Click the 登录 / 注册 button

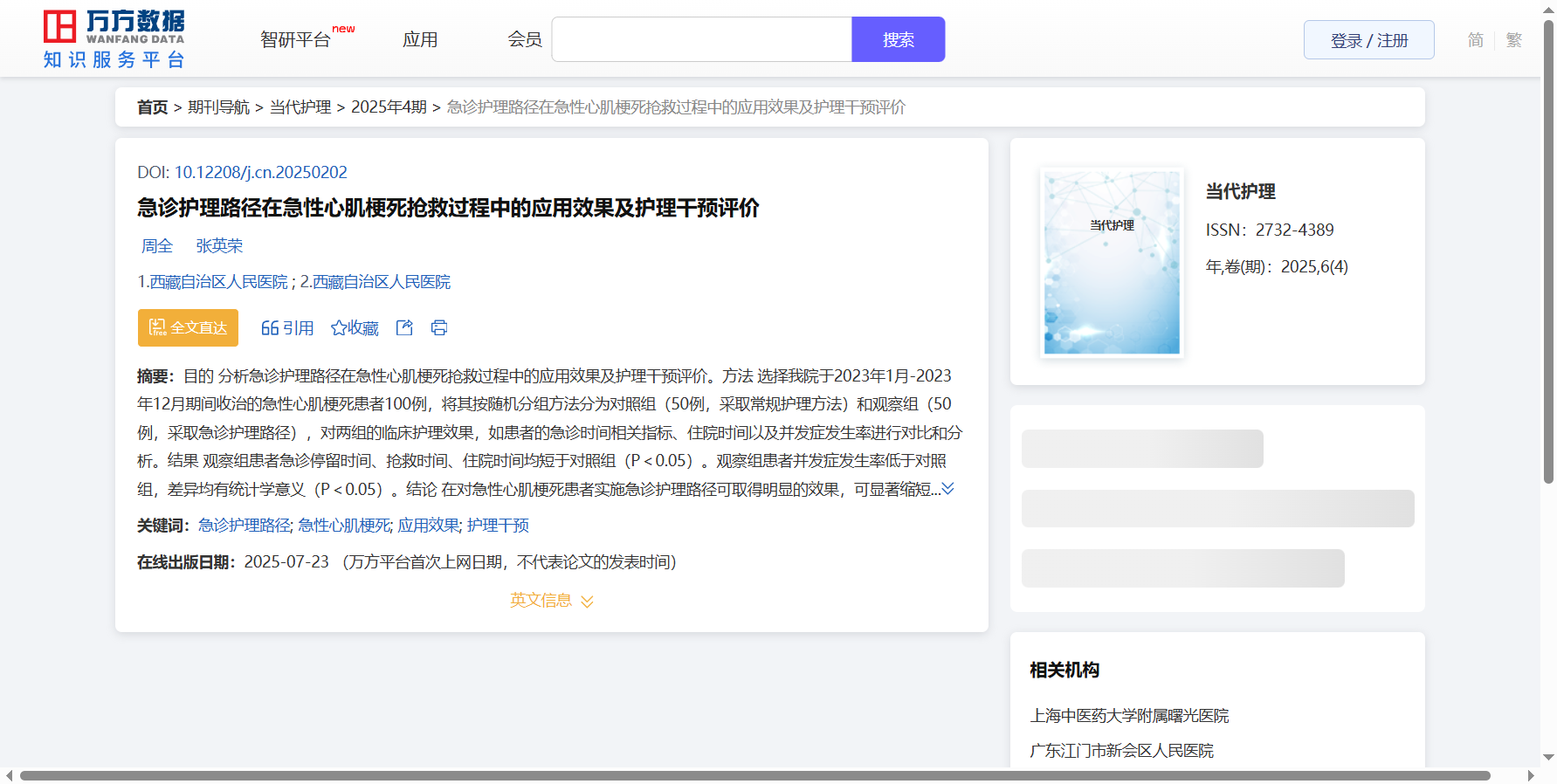(1368, 40)
